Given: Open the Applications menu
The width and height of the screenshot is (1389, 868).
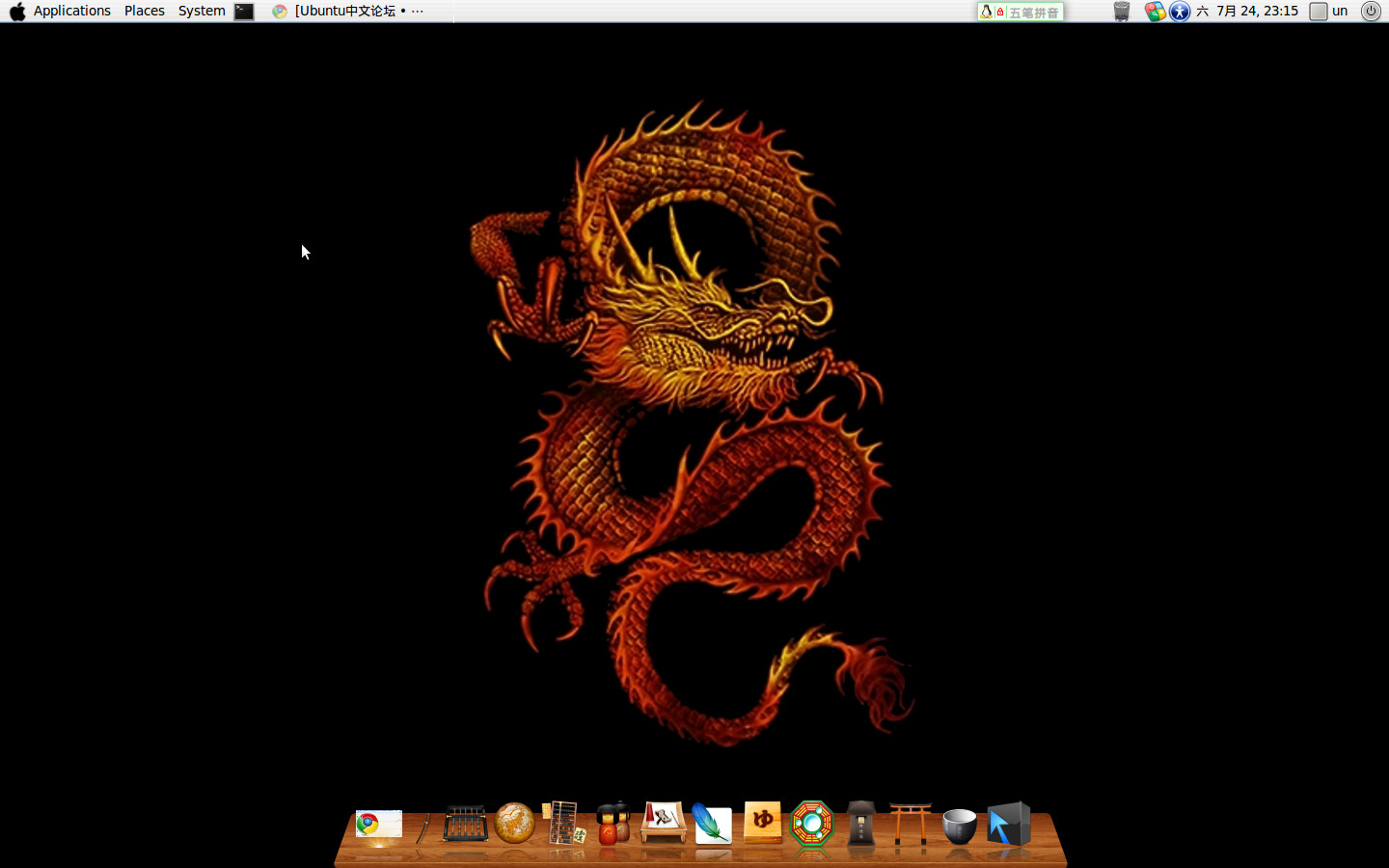Looking at the screenshot, I should [72, 11].
